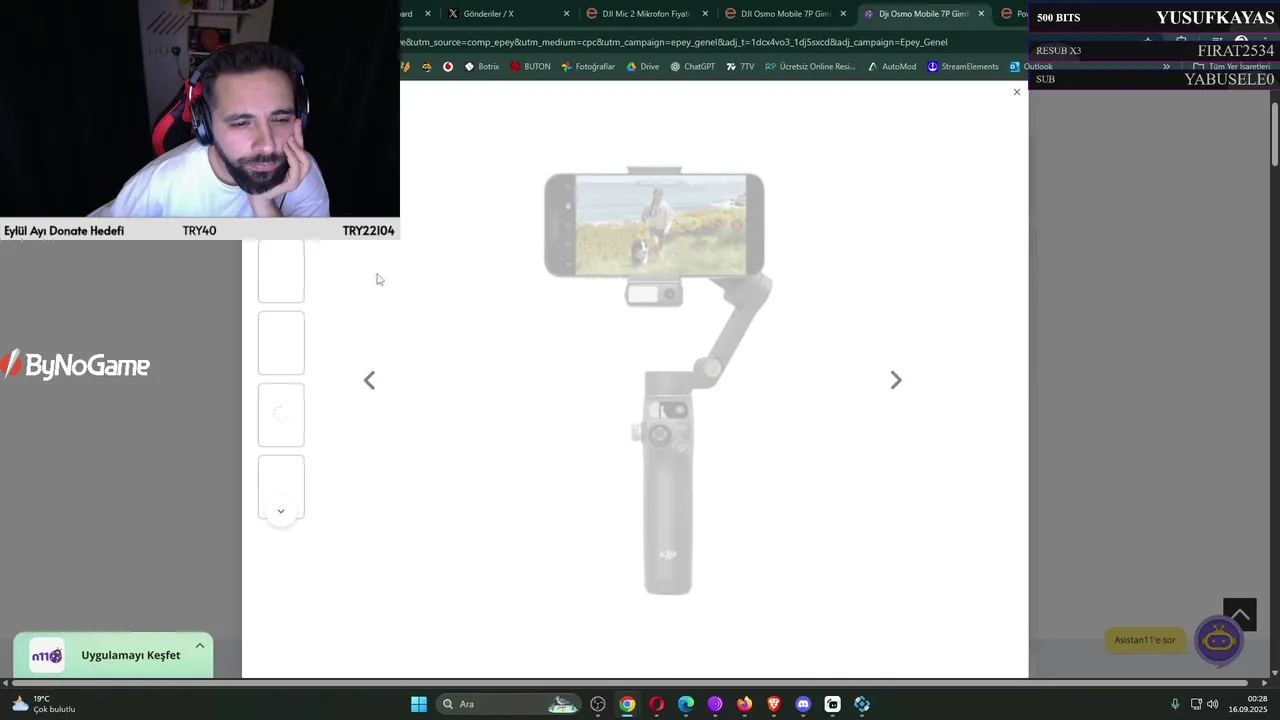Open the Ücretsiz Online Resi... bookmark
1280x720 pixels.
pos(810,67)
